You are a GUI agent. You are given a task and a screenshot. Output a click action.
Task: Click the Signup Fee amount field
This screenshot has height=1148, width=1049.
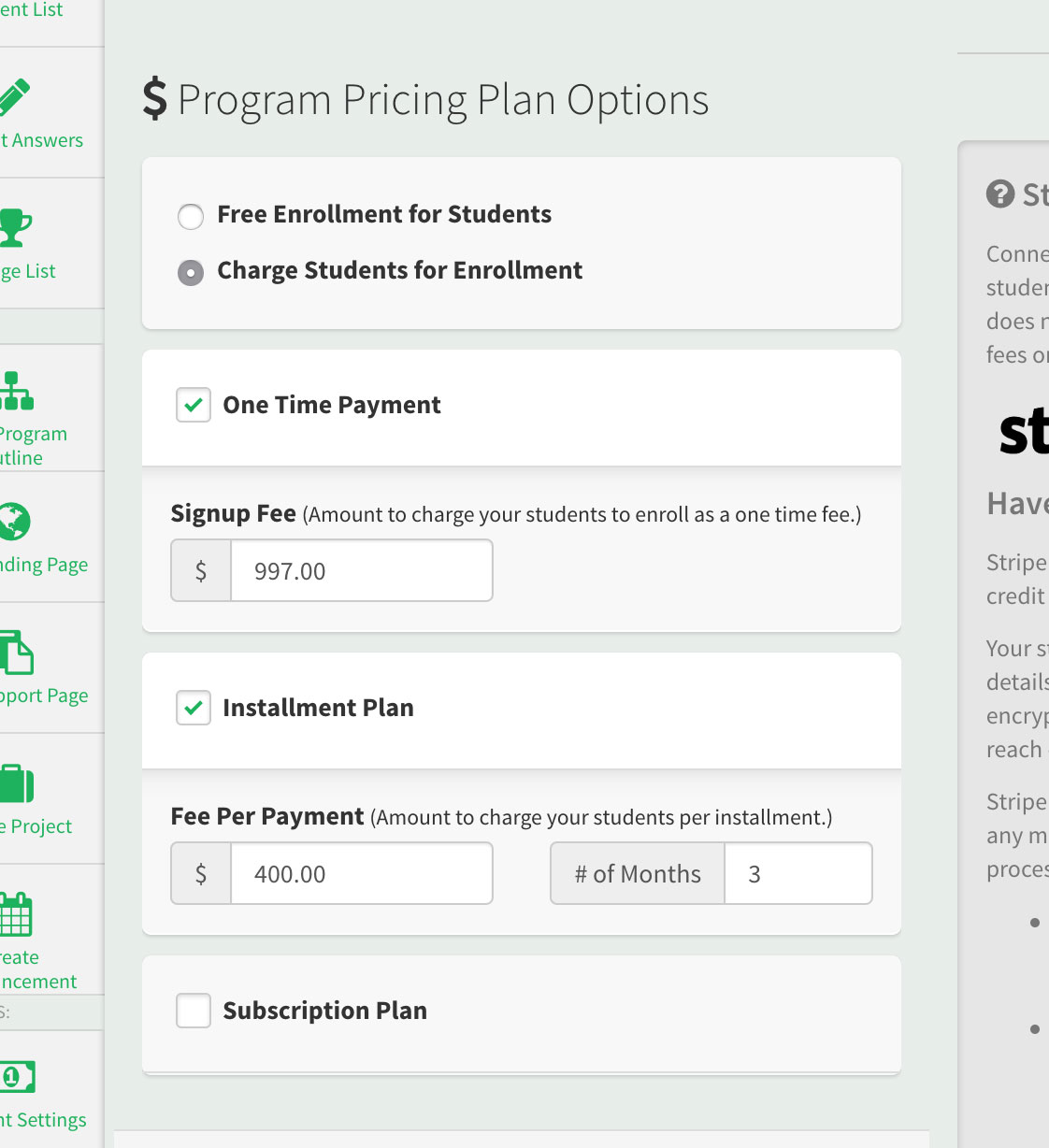pyautogui.click(x=361, y=571)
